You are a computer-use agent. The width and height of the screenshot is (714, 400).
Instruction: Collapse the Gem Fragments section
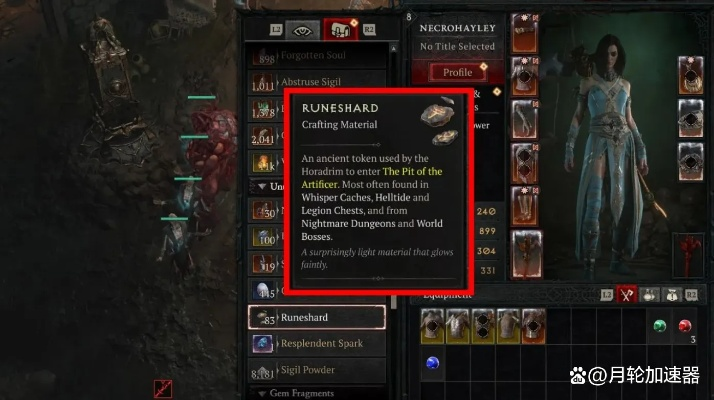tap(262, 393)
